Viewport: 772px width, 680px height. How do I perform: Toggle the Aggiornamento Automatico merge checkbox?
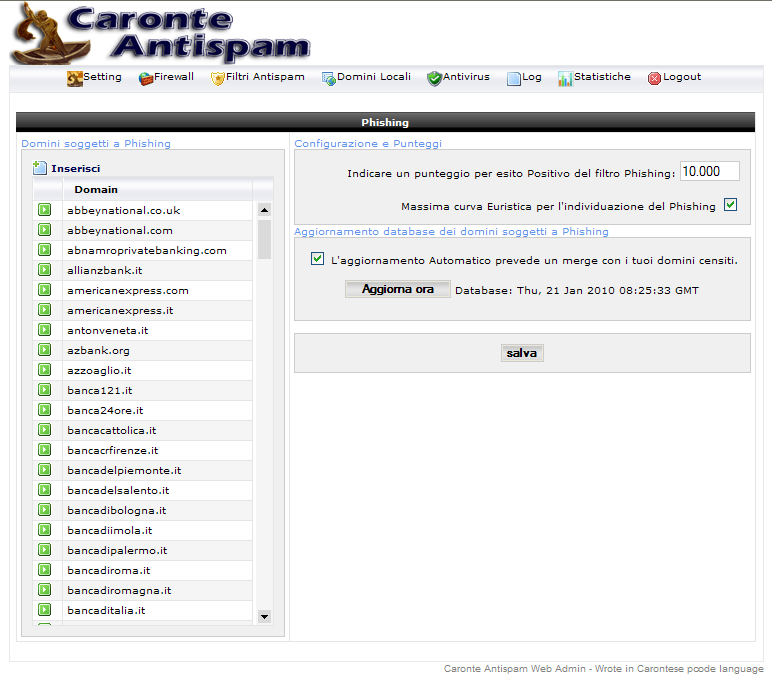317,259
